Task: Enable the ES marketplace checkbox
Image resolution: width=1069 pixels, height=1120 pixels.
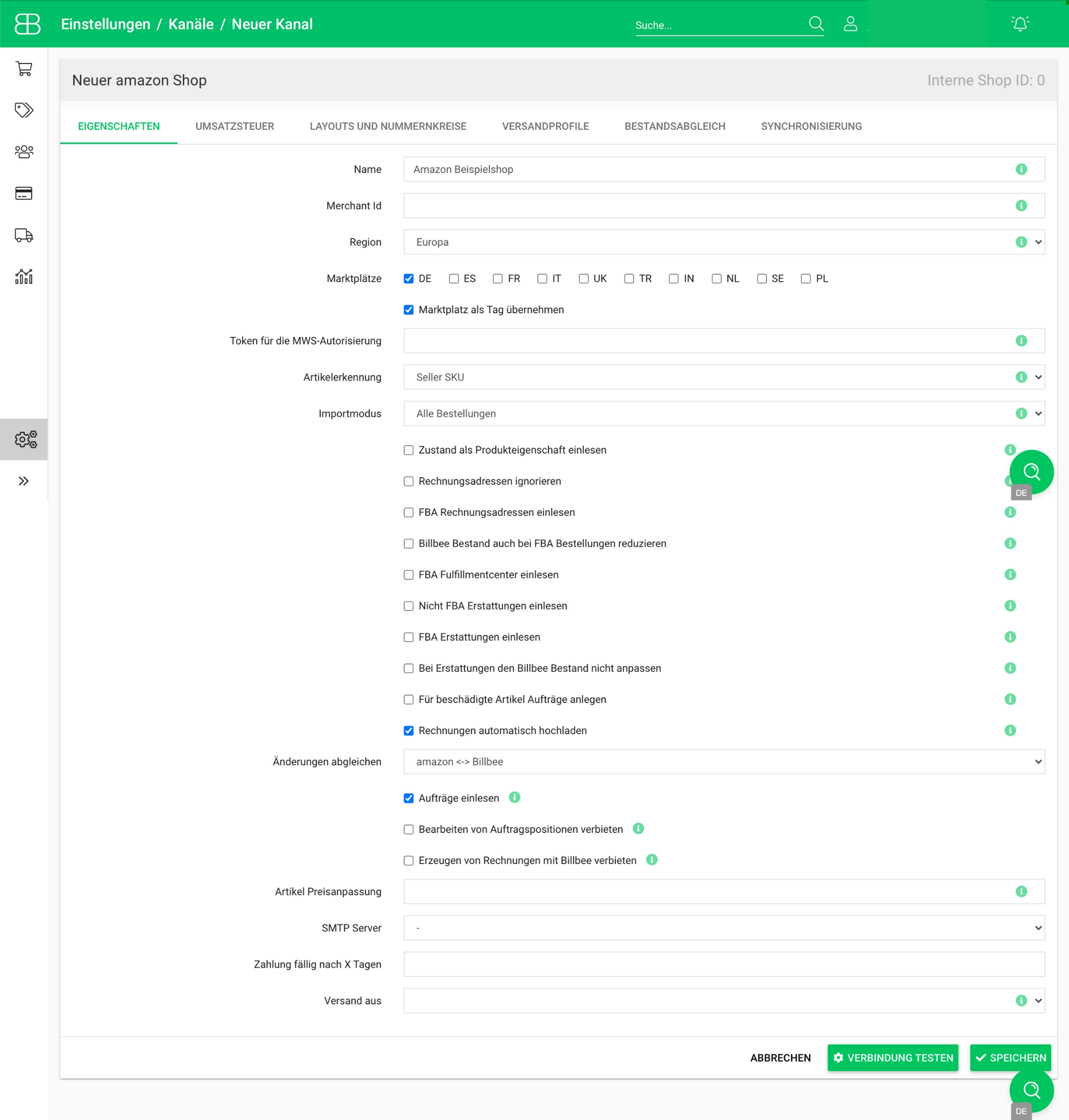Action: pyautogui.click(x=454, y=279)
